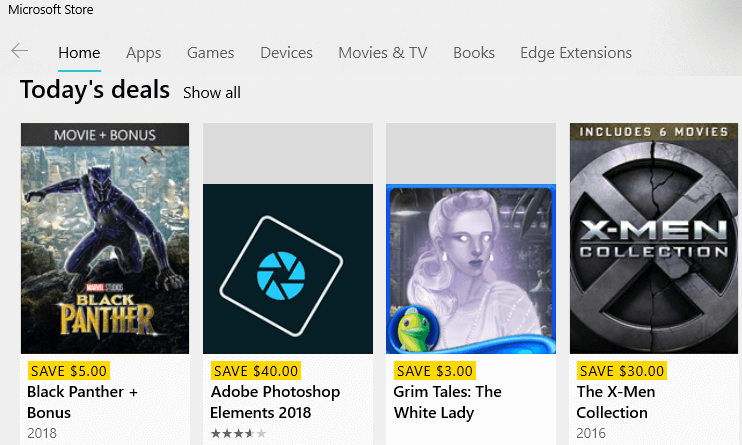Open the Movies & TV tab
742x445 pixels.
click(382, 53)
